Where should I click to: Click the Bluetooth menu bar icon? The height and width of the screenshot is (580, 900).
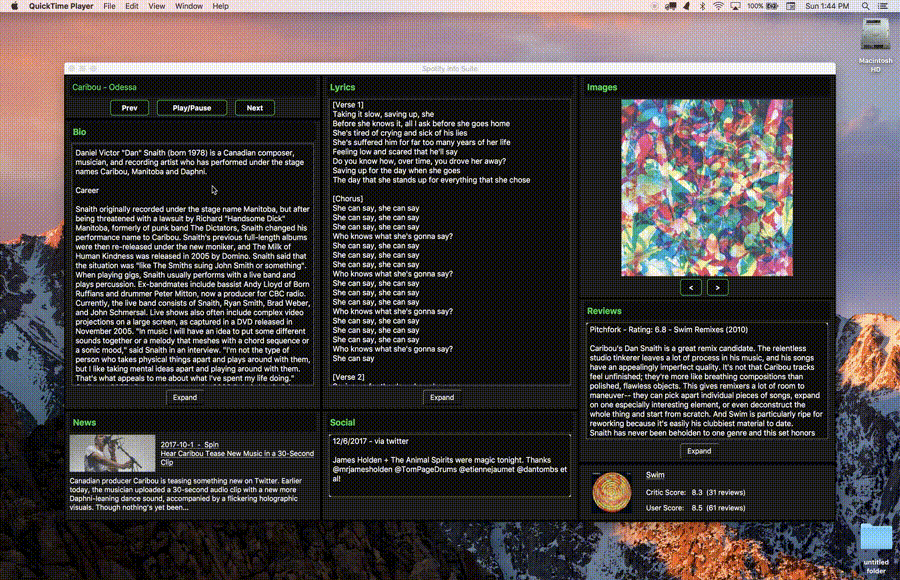700,6
